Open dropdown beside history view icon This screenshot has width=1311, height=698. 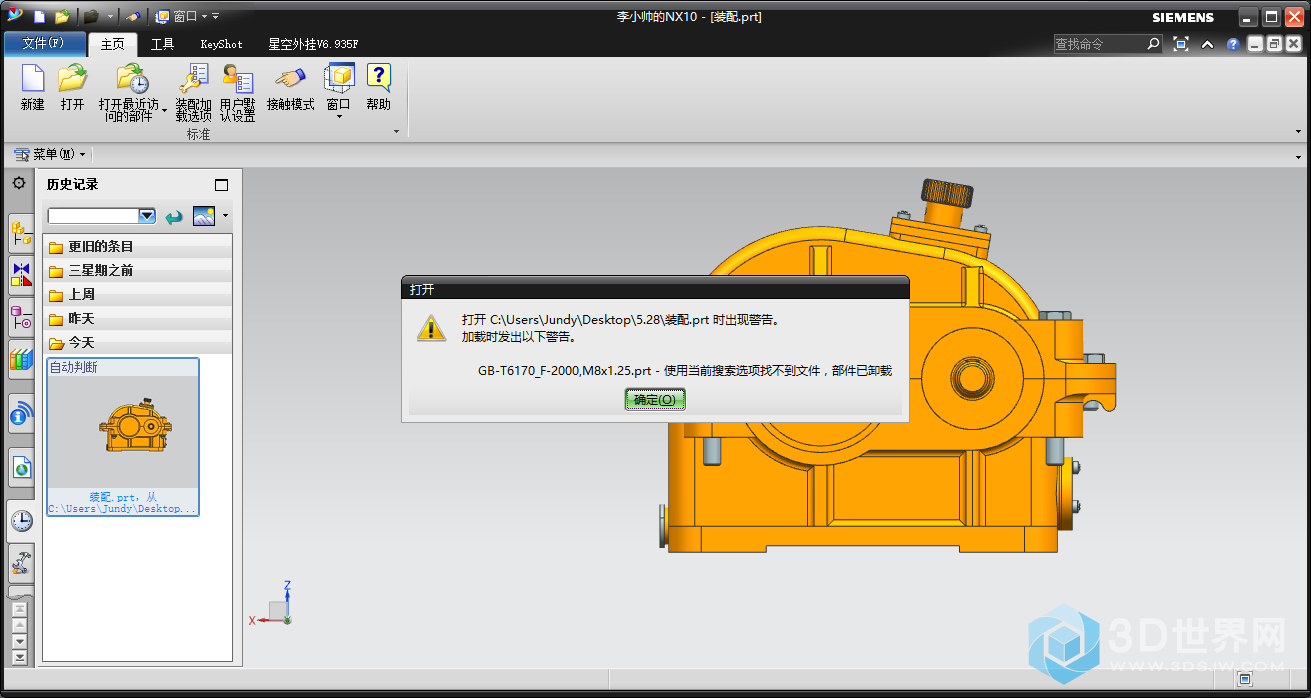[x=225, y=216]
